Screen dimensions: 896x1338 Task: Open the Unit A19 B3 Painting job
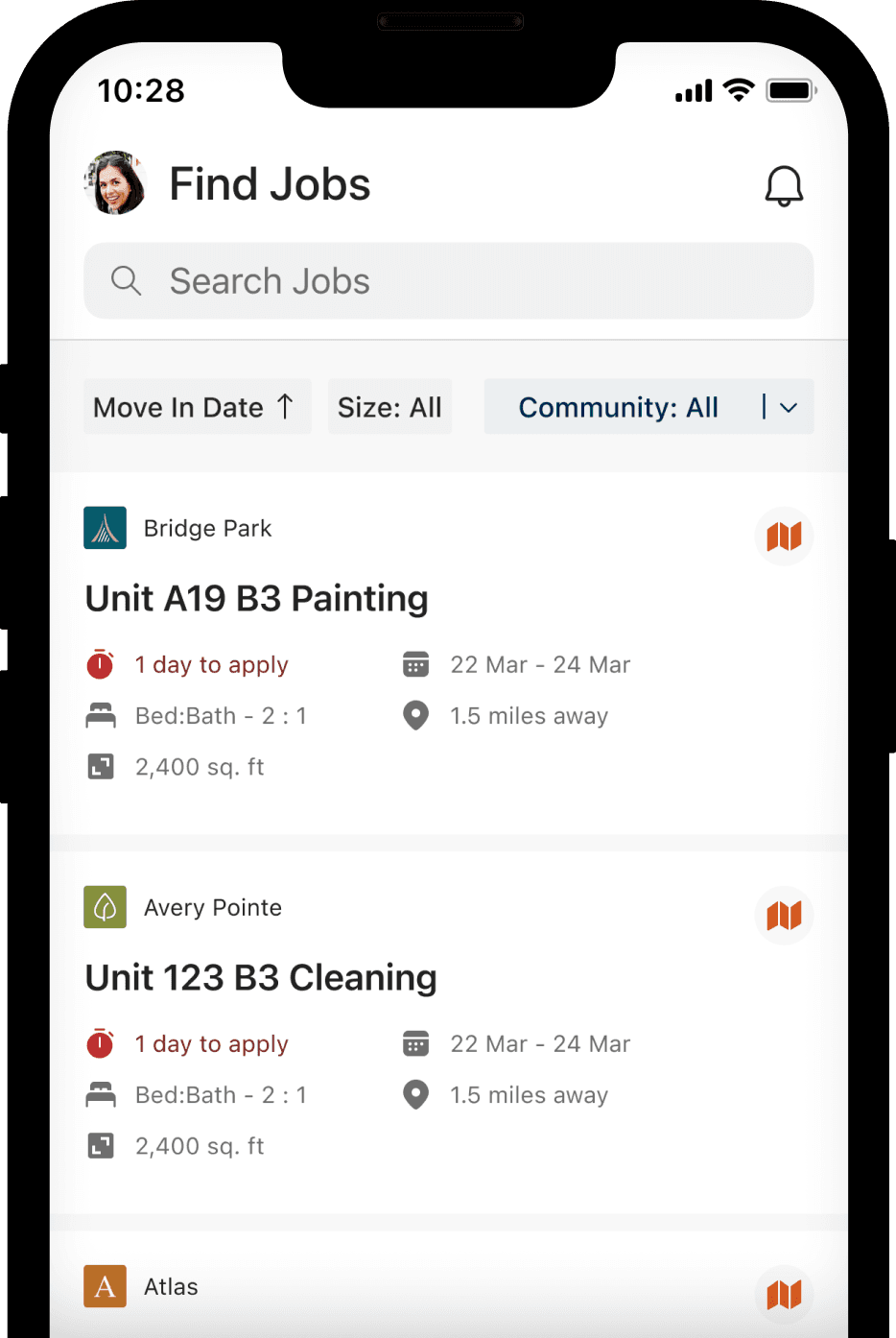[x=257, y=598]
